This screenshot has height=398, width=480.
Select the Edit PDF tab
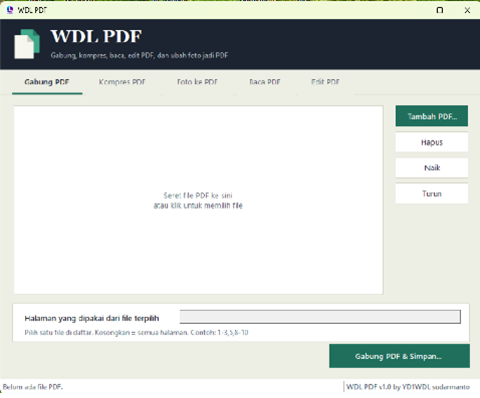tap(325, 82)
